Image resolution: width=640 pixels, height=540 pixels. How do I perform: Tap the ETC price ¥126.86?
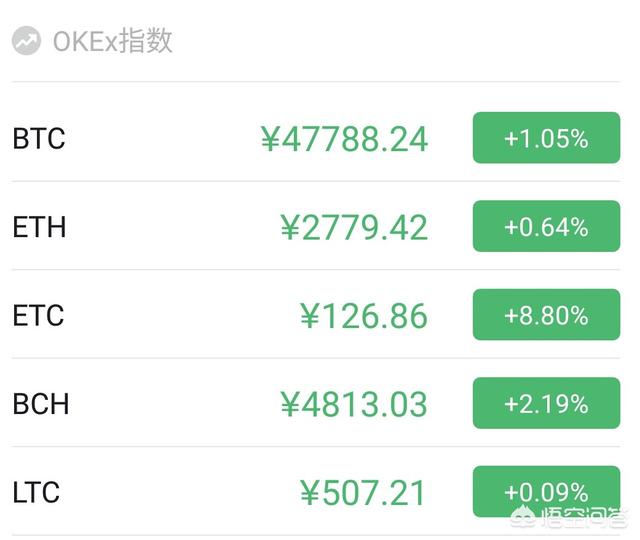364,316
